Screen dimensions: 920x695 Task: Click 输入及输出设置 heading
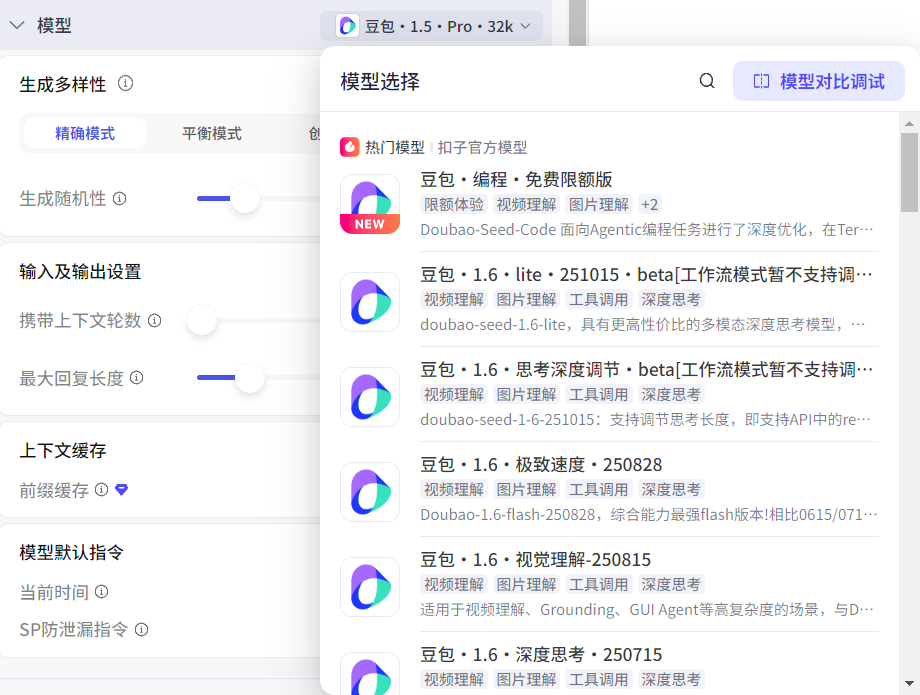point(80,272)
